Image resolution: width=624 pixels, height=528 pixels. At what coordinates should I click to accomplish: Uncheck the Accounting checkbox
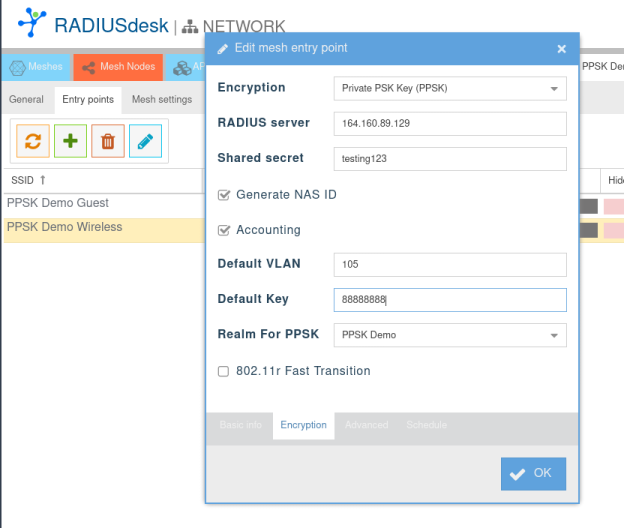[x=224, y=230]
